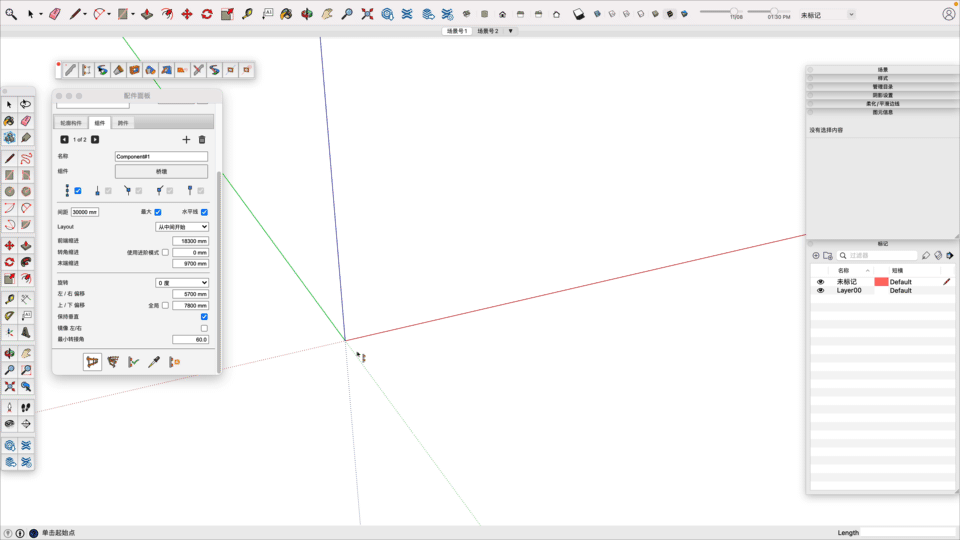Click the 桥墩 component button
The height and width of the screenshot is (540, 960).
(x=161, y=172)
